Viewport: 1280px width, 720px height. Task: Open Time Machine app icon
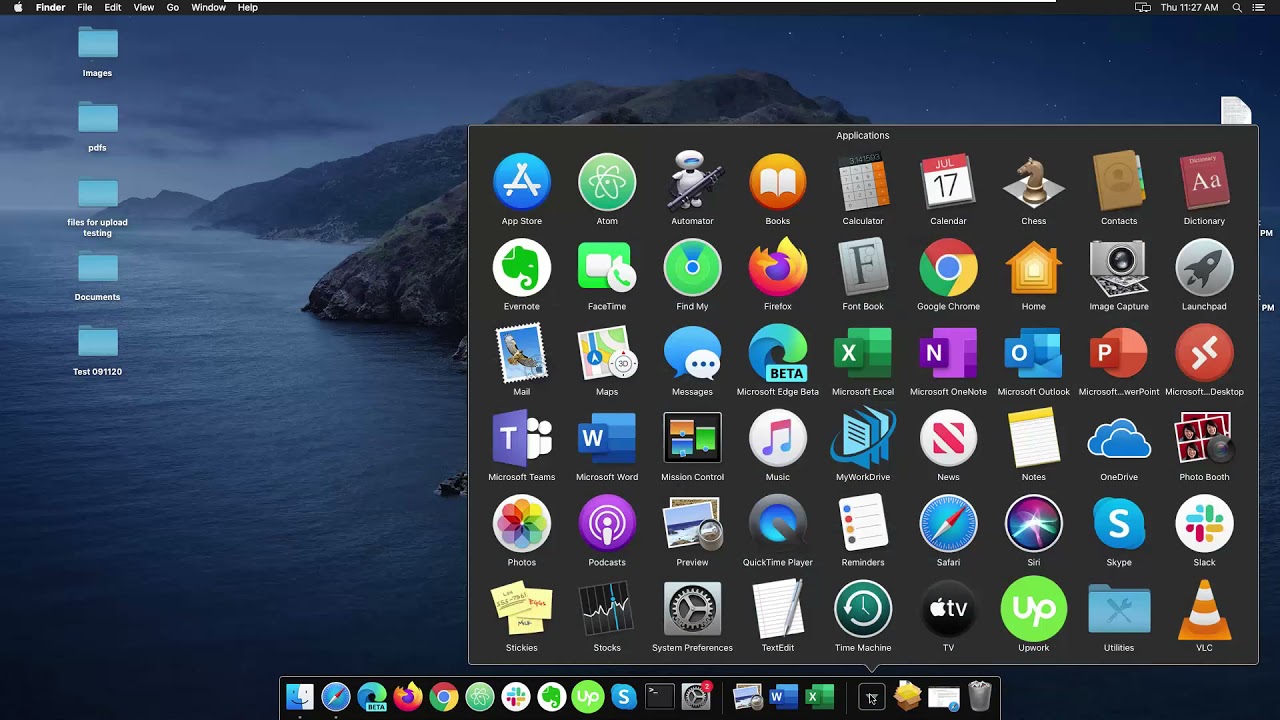863,609
